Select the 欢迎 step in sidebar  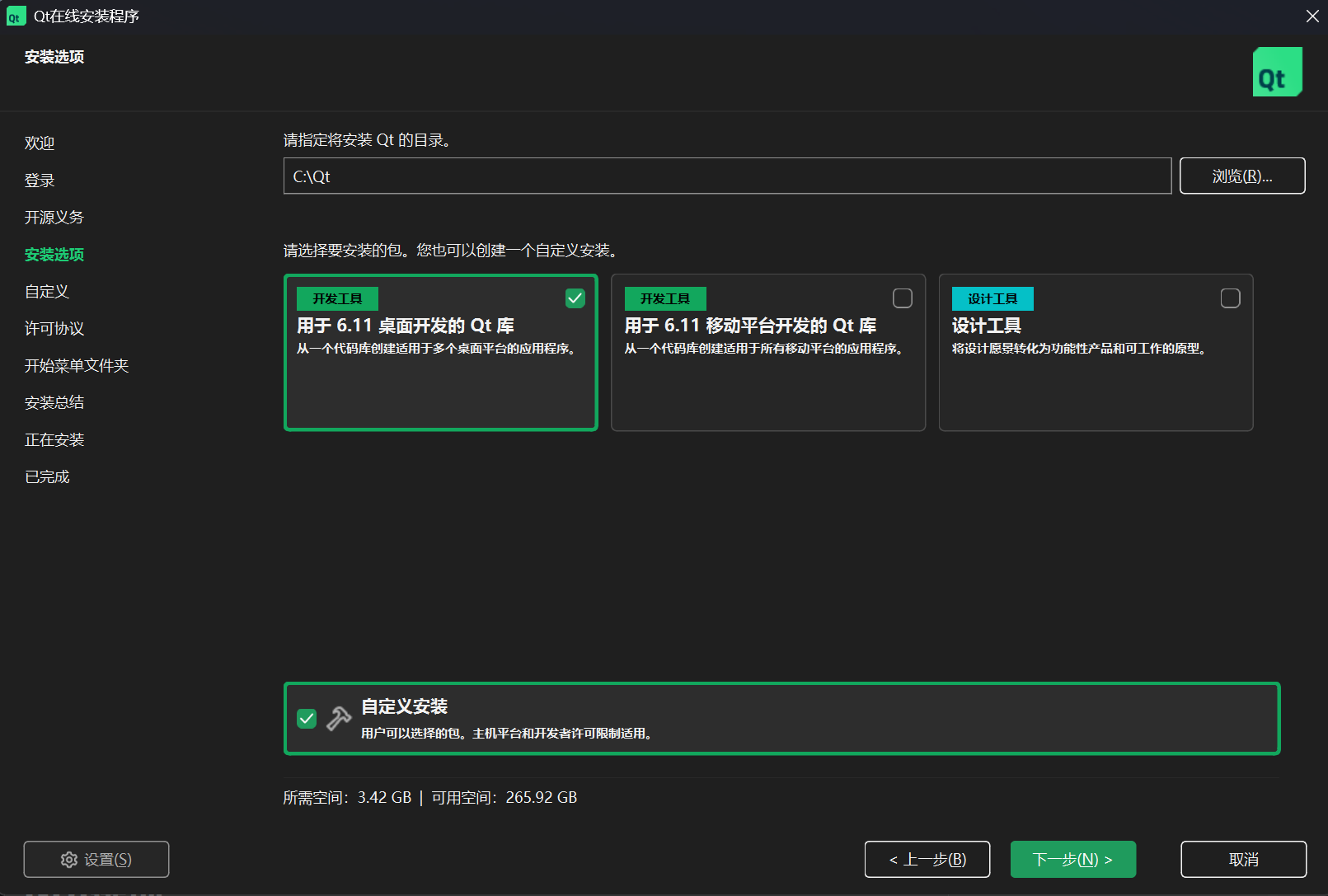[x=40, y=143]
